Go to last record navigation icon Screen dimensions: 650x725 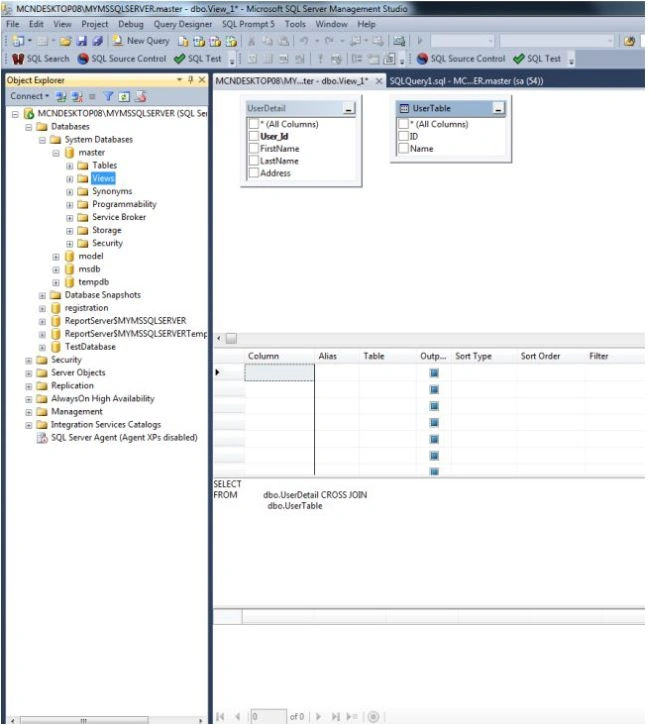click(x=335, y=717)
